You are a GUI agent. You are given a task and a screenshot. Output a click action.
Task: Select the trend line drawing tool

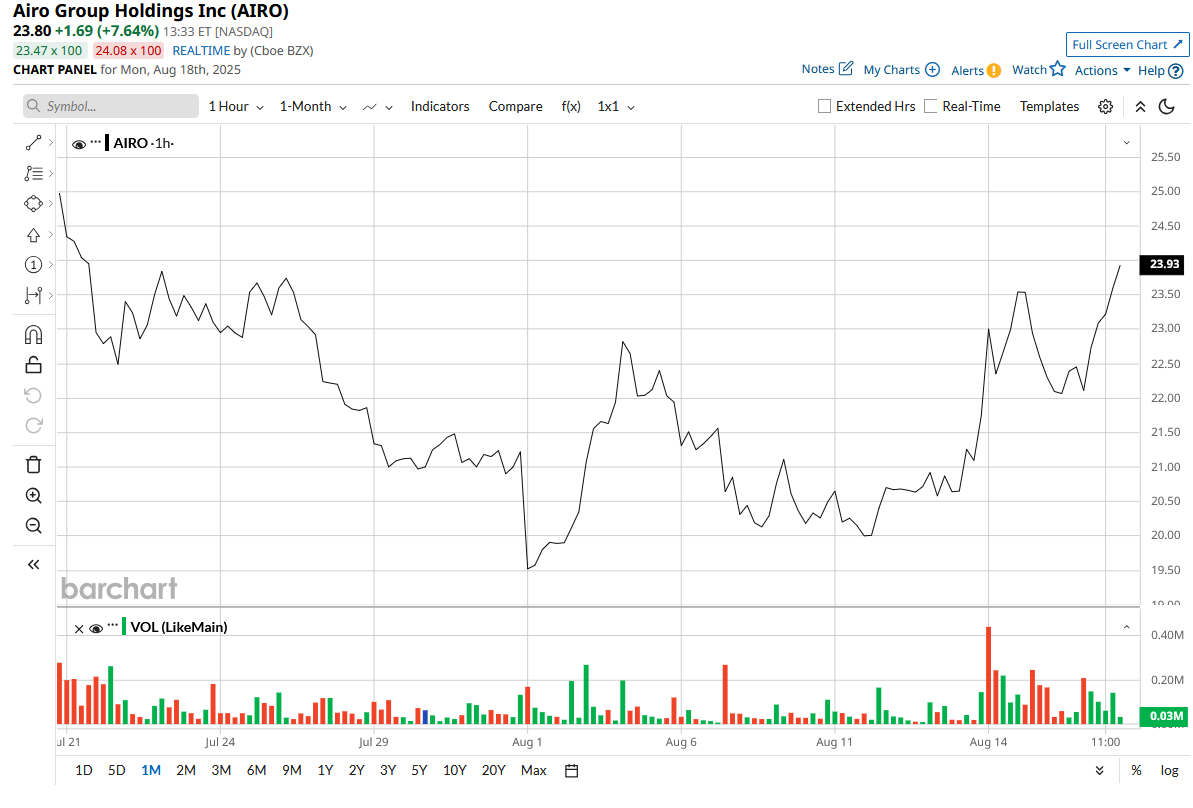[x=33, y=143]
